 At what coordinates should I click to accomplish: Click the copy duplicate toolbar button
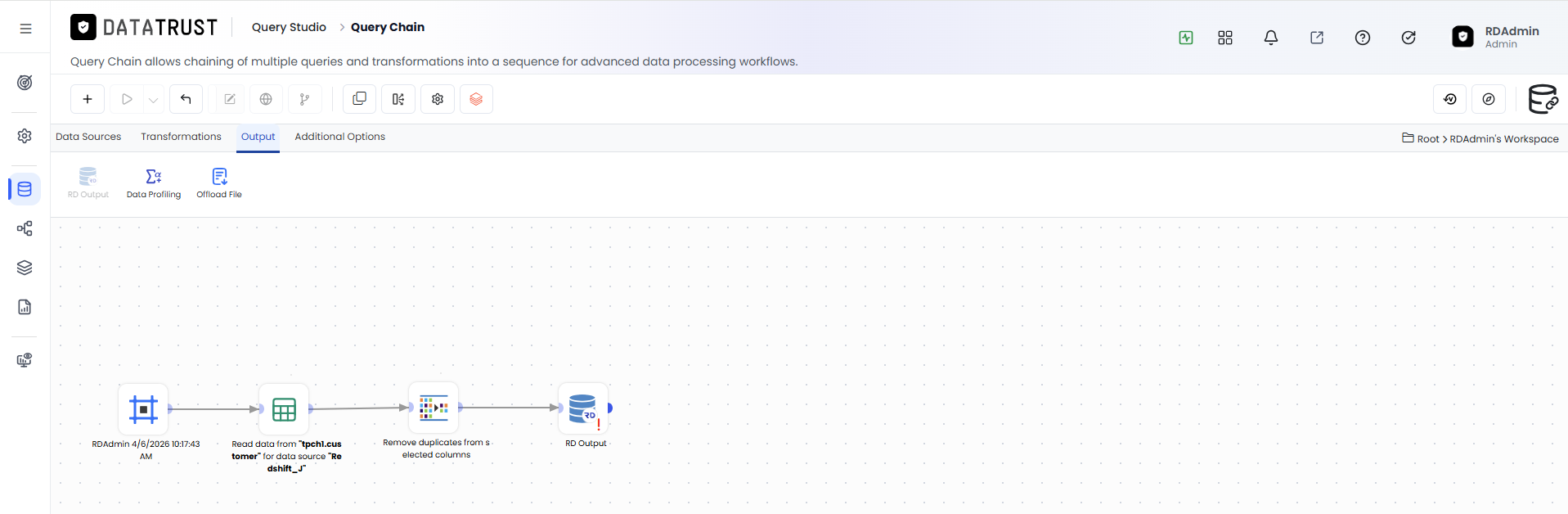[359, 99]
